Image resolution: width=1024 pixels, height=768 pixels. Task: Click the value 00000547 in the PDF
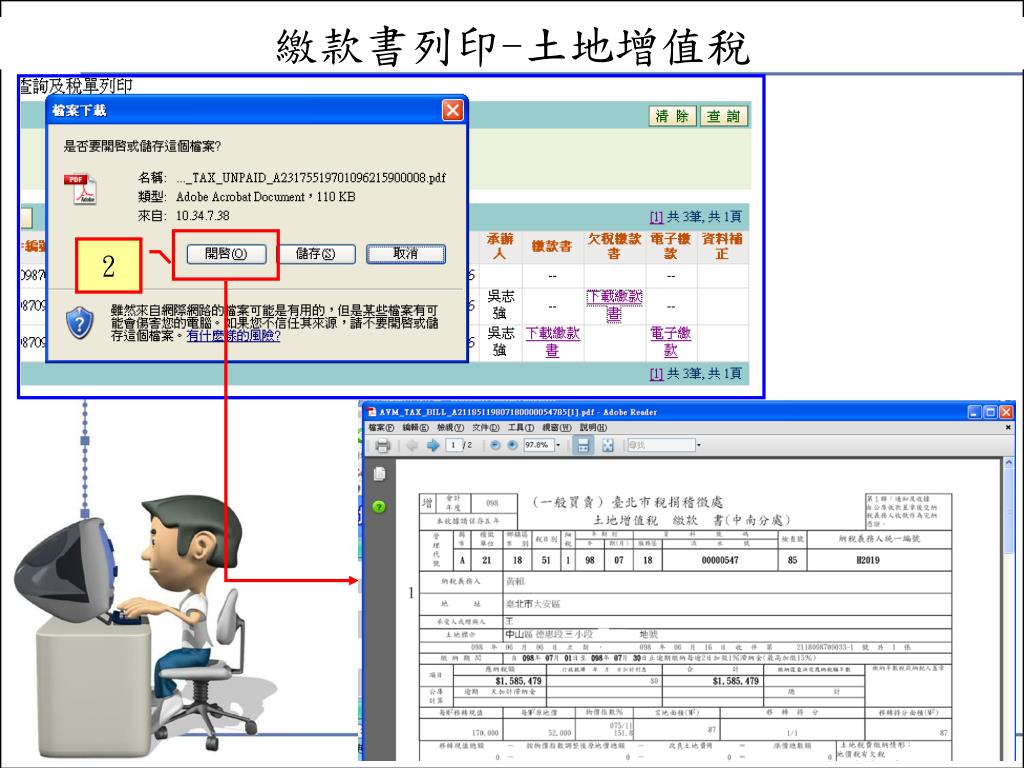pyautogui.click(x=720, y=560)
